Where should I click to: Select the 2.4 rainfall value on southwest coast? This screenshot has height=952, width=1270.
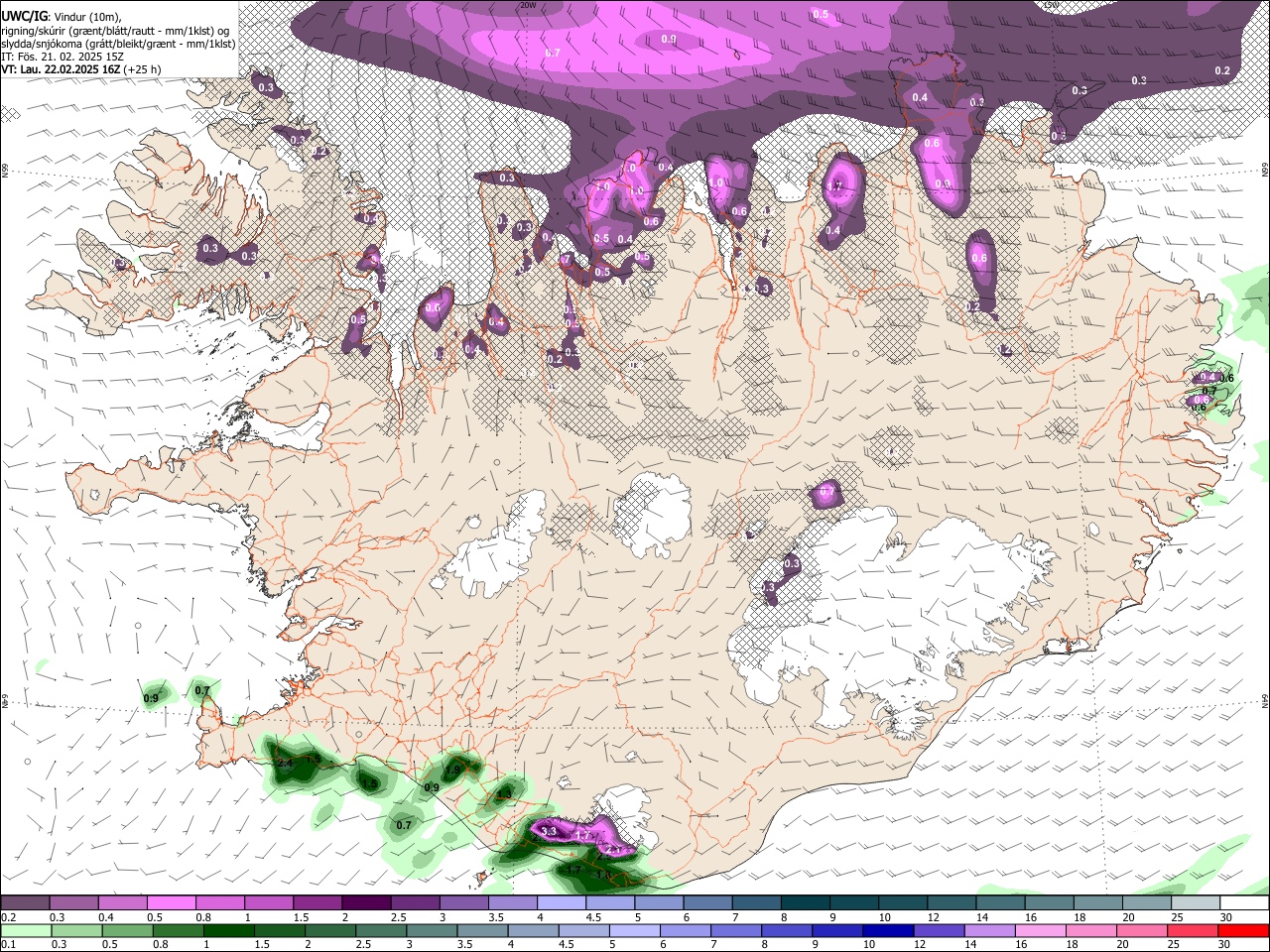click(x=284, y=763)
